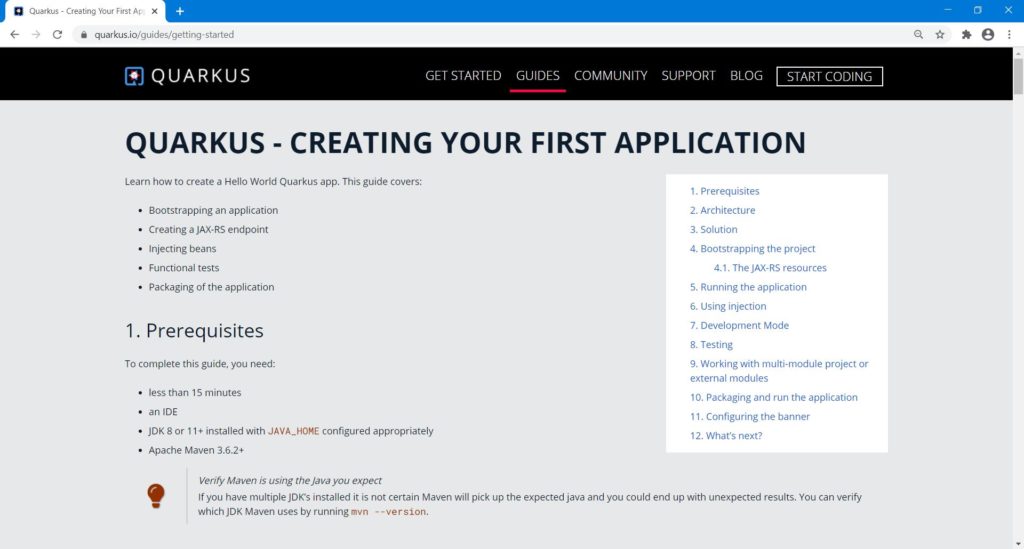Viewport: 1024px width, 549px height.
Task: Click the padlock site info icon
Action: (x=84, y=35)
